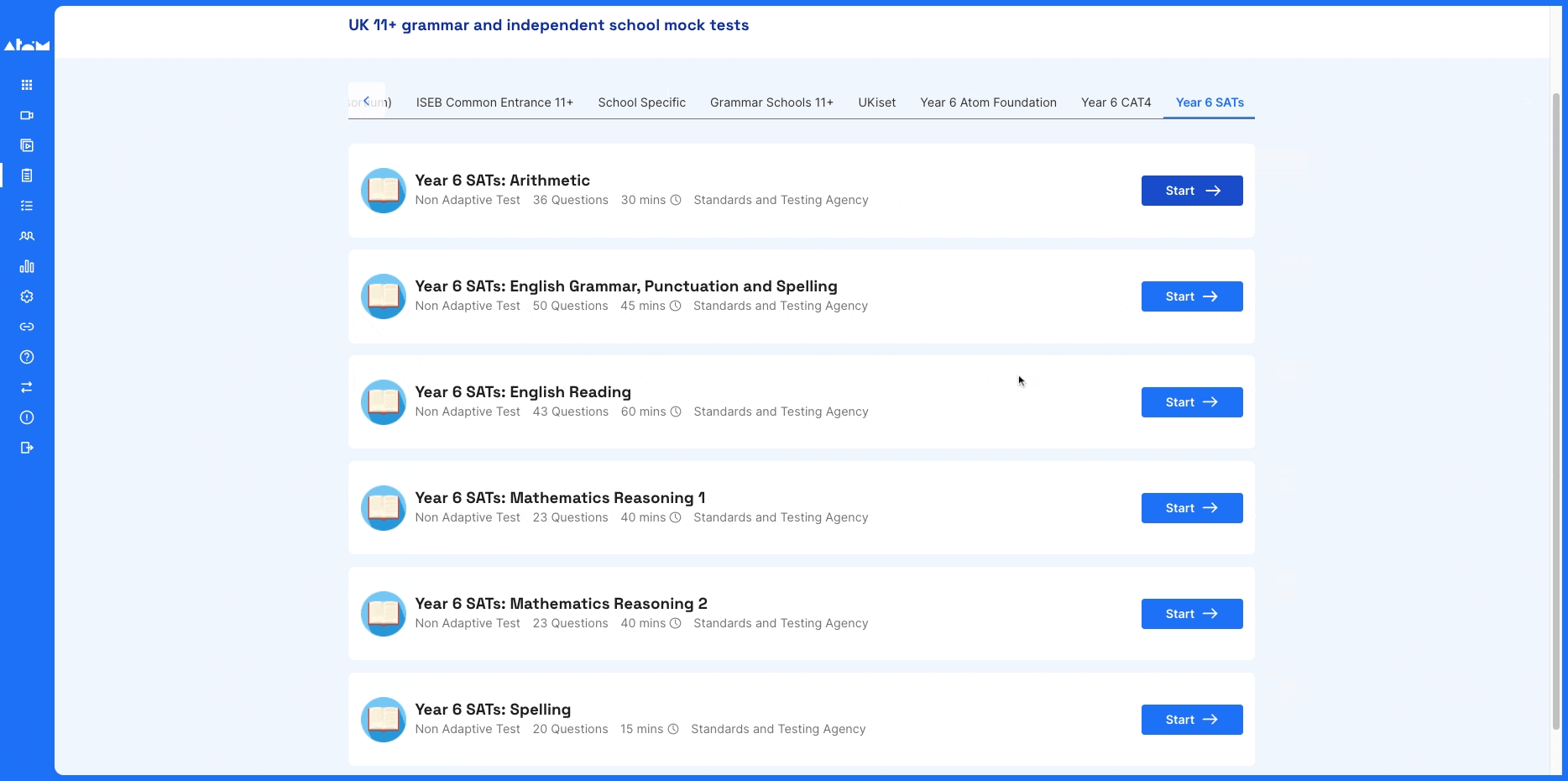Click book icon for English Grammar test
Viewport: 1568px width, 781px height.
tap(384, 296)
